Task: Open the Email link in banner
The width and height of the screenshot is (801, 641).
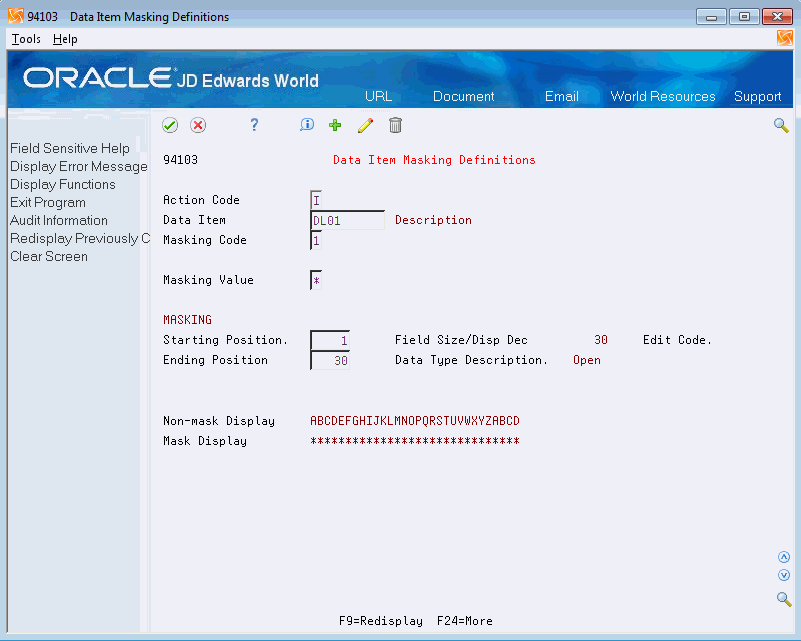Action: (561, 97)
